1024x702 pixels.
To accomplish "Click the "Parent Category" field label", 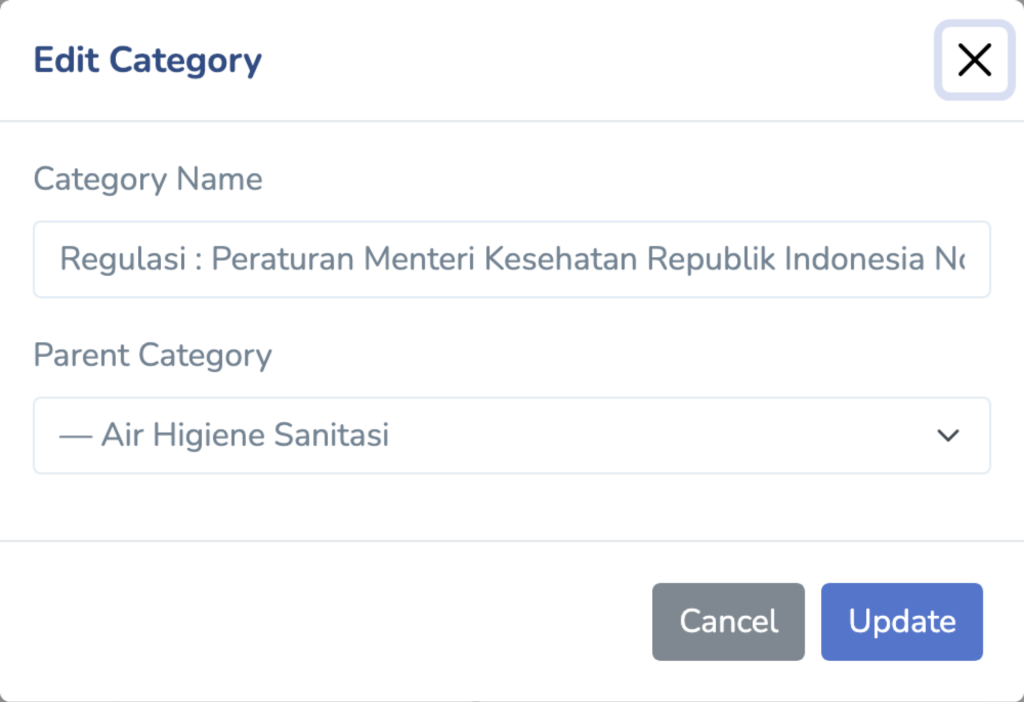I will coord(152,356).
